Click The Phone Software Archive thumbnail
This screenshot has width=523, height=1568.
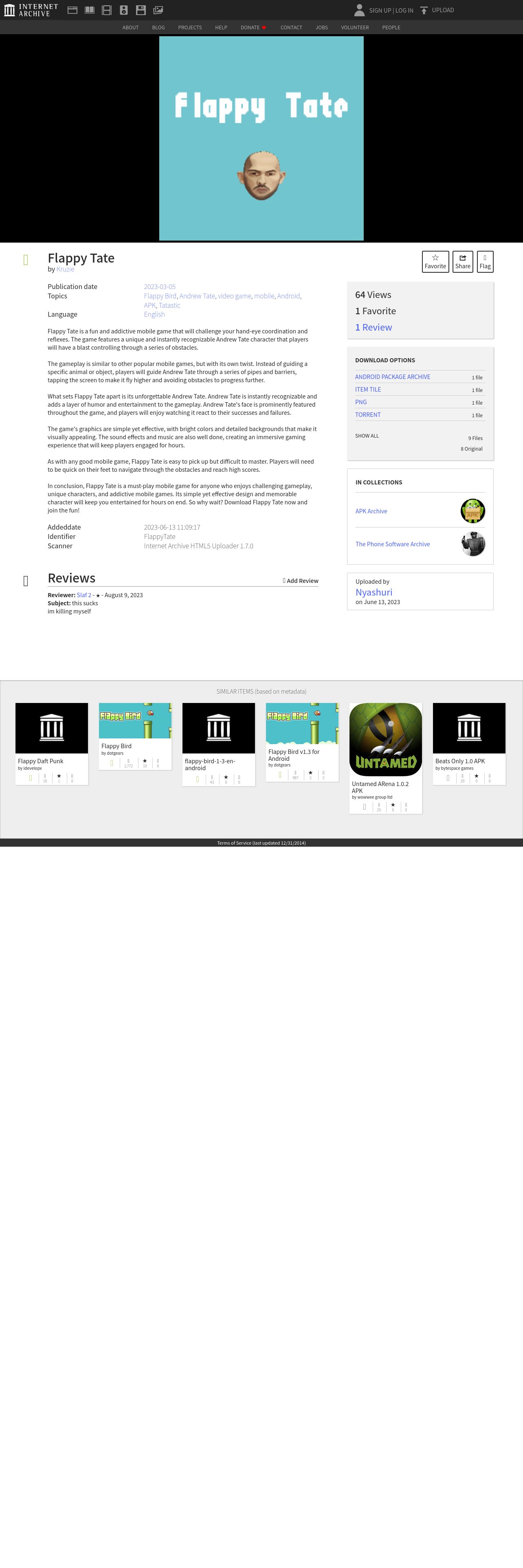coord(472,543)
